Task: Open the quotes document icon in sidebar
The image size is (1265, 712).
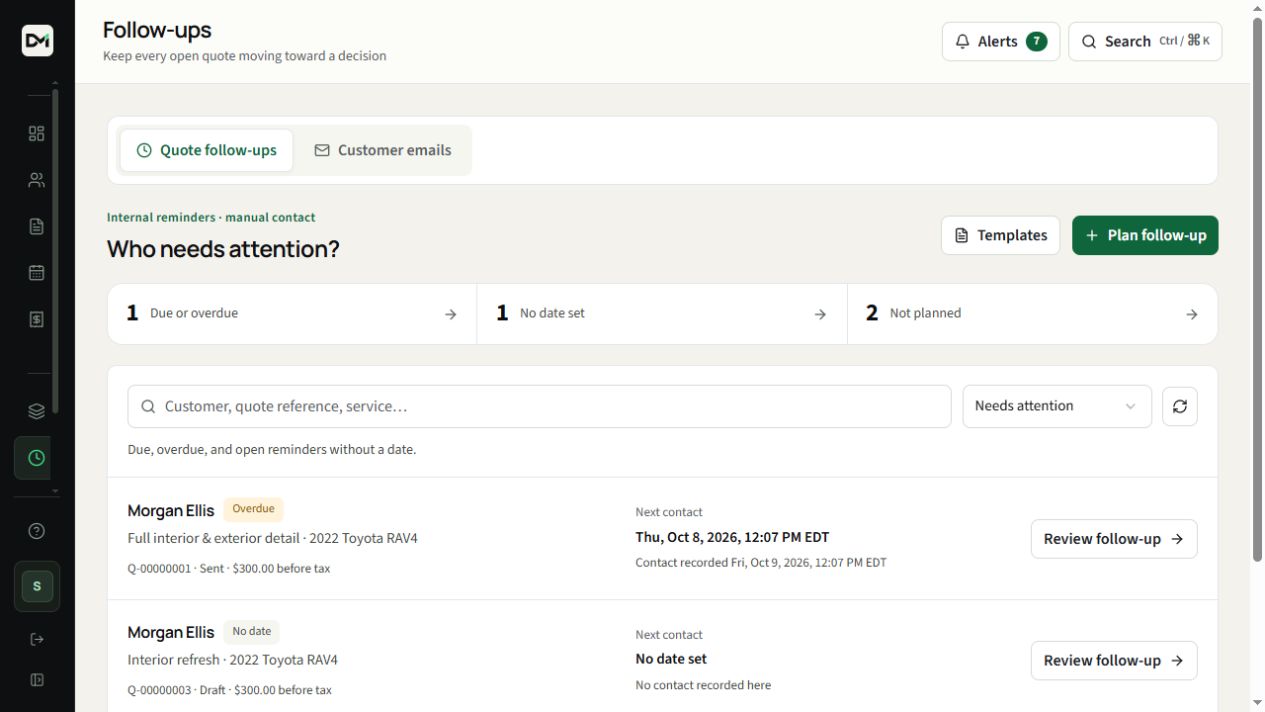Action: pos(37,226)
